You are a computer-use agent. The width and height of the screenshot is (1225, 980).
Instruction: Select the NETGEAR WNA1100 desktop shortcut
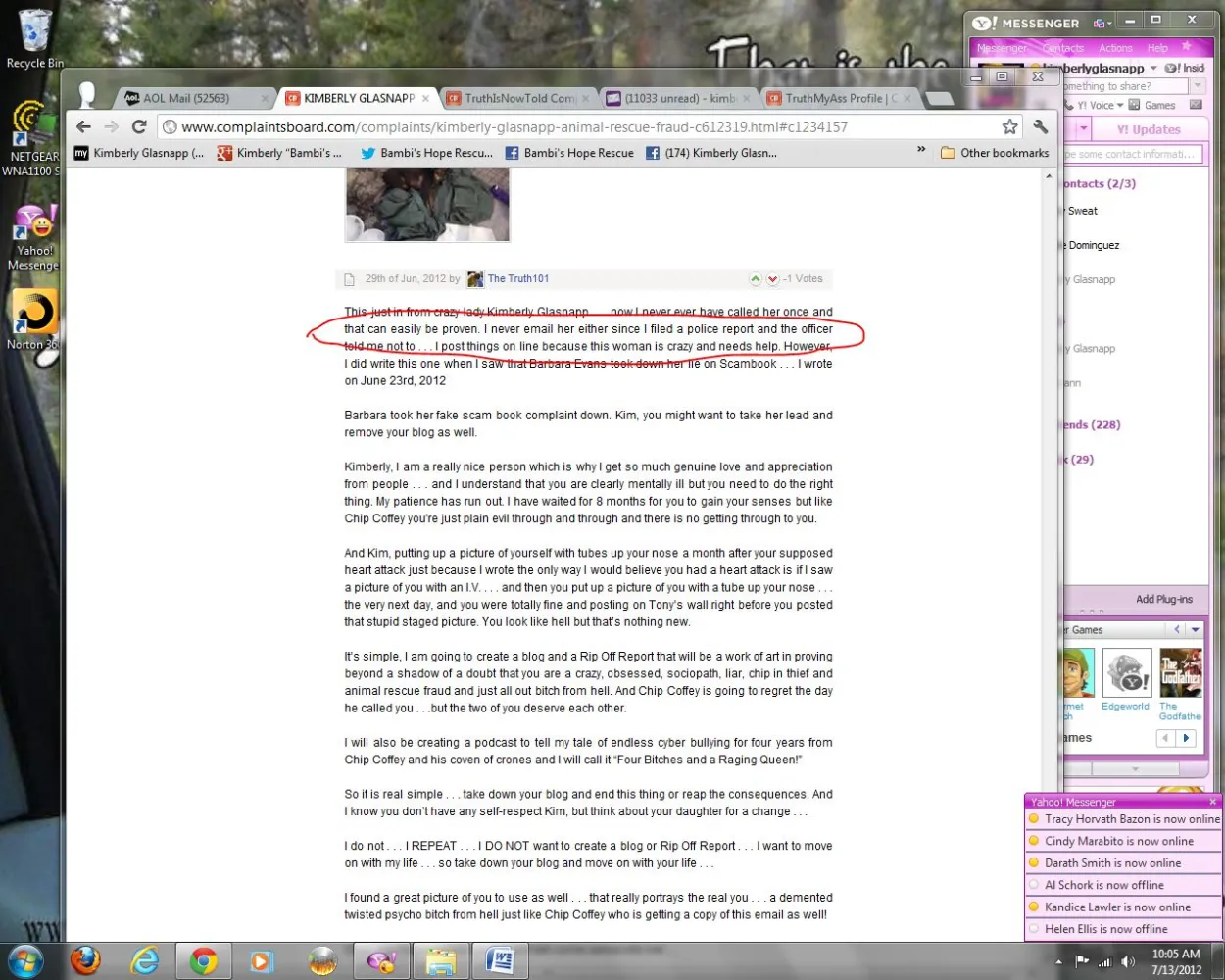coord(31,139)
